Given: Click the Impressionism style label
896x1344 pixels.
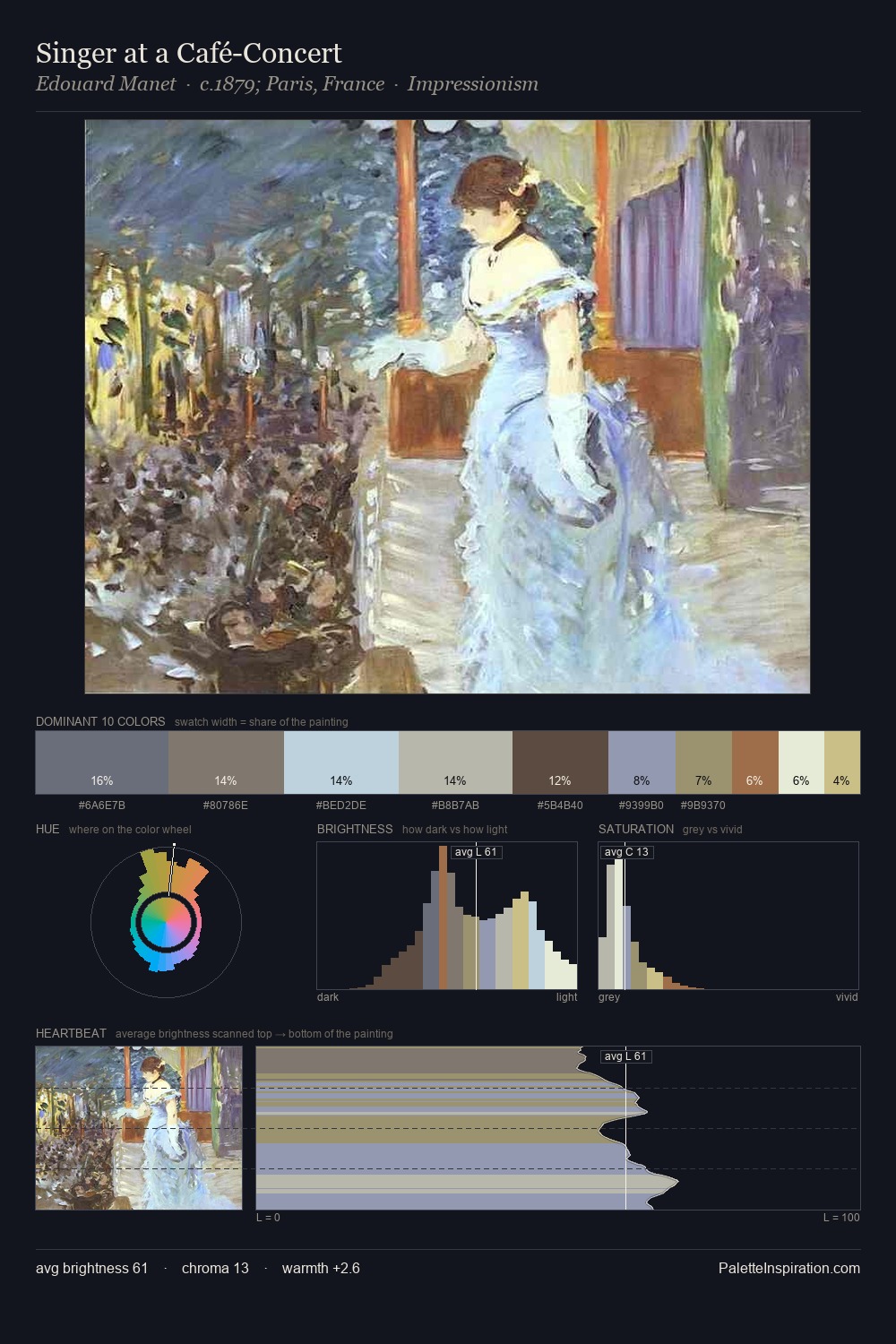Looking at the screenshot, I should pyautogui.click(x=473, y=84).
